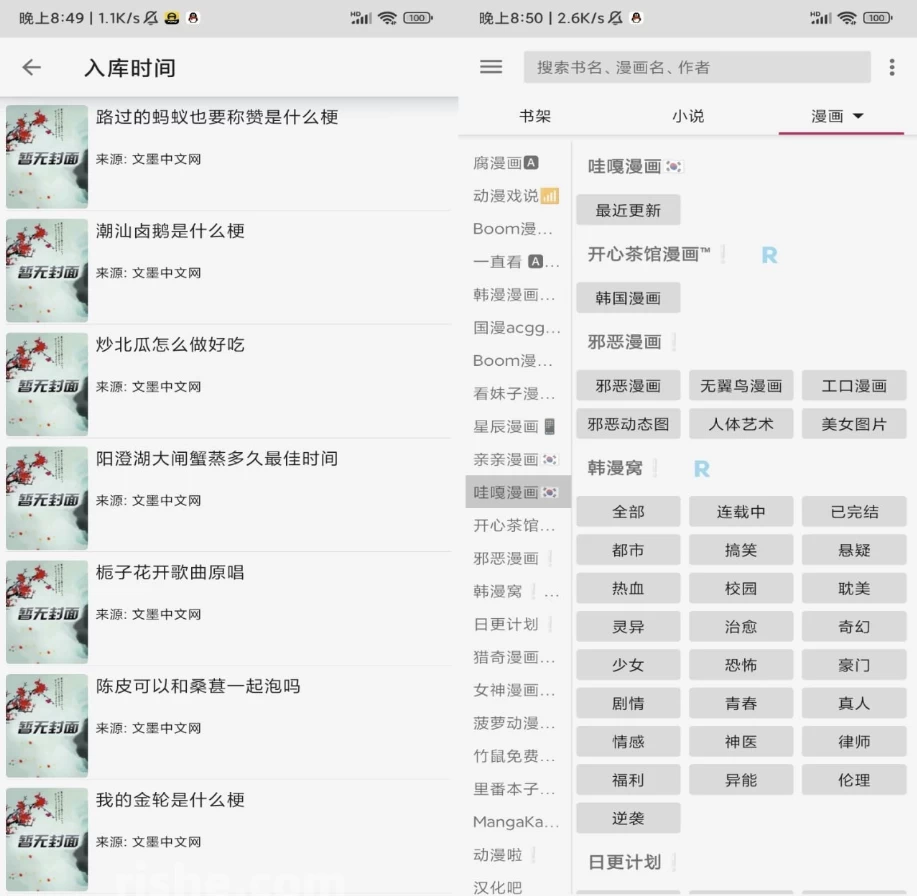Switch to the 小说 tab
Screen dimensions: 917x896
[x=688, y=116]
